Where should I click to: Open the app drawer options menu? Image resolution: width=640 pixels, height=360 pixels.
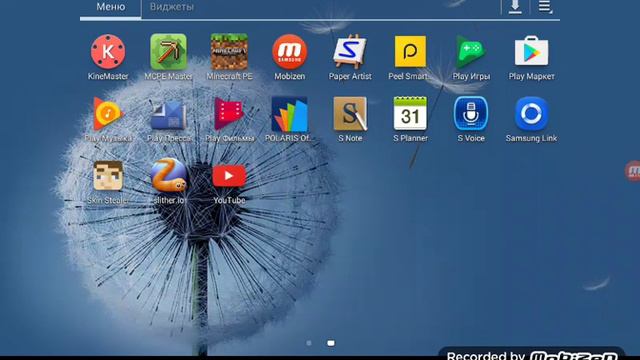click(x=545, y=7)
